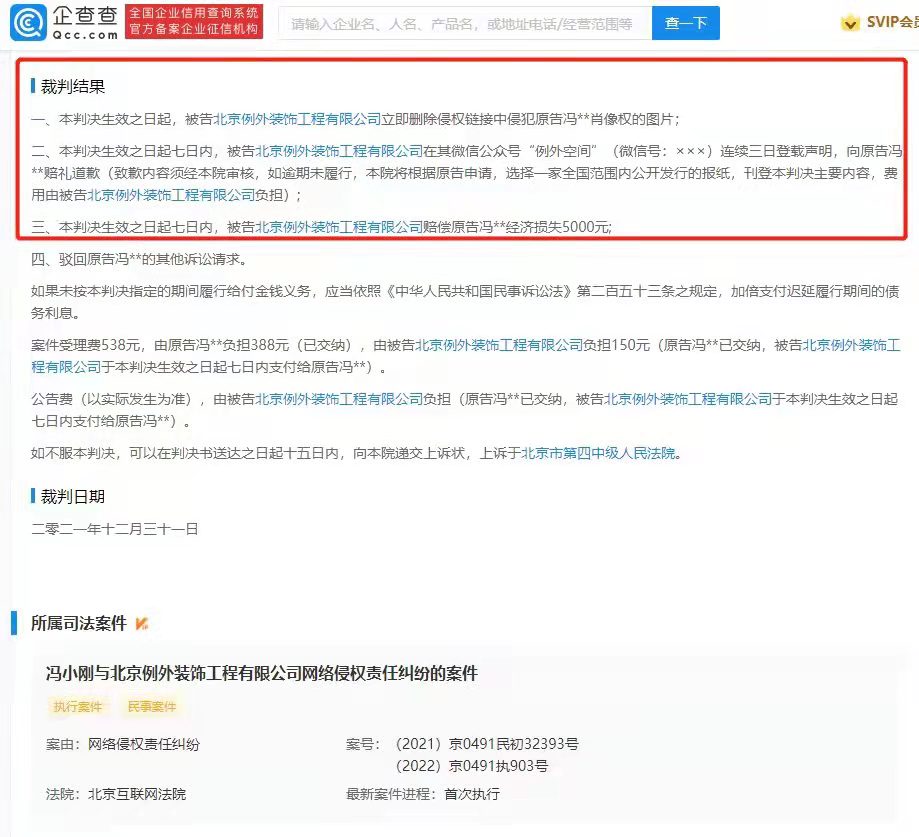Image resolution: width=919 pixels, height=837 pixels.
Task: Click the 案由：网络侵权责任纠纷 text
Action: coord(123,744)
